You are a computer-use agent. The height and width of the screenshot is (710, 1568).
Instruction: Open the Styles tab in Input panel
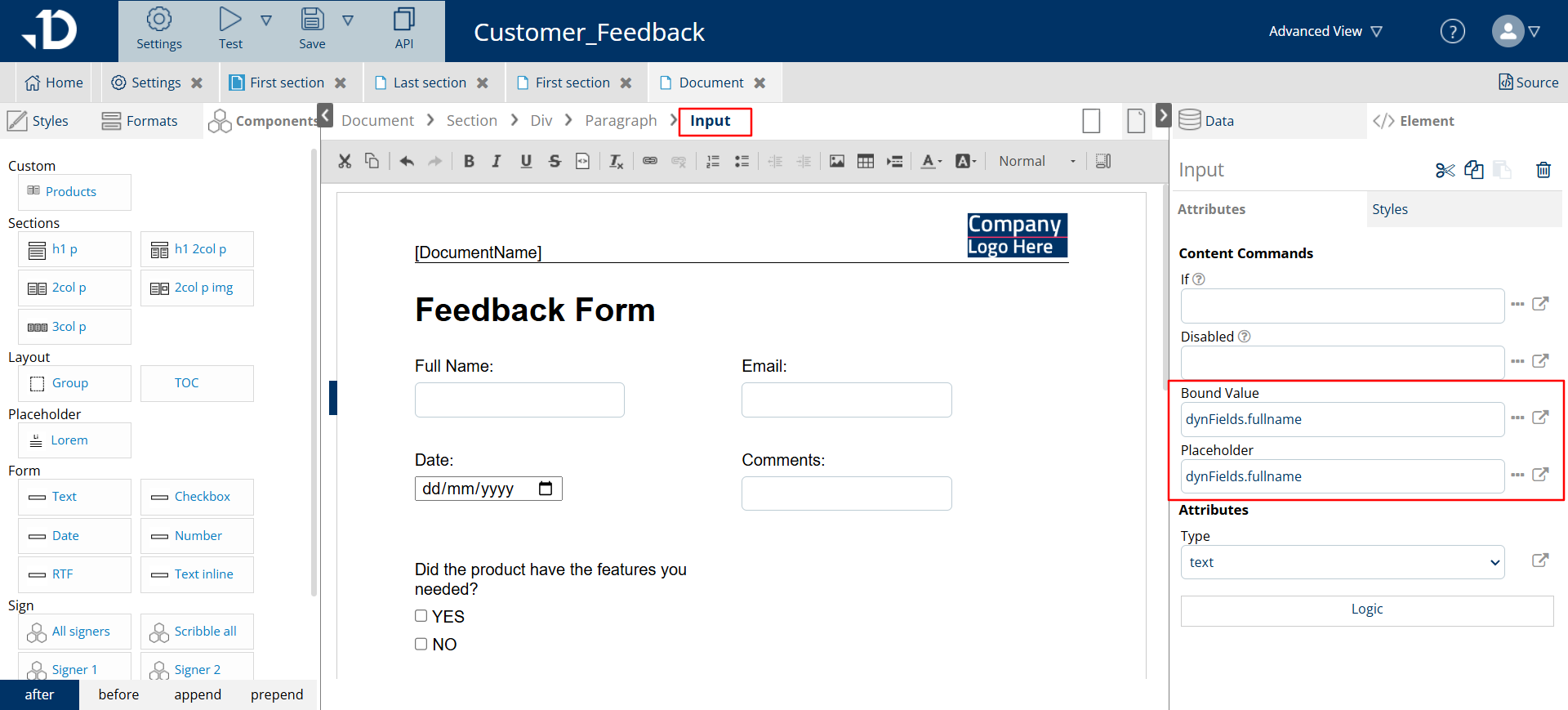(1390, 209)
